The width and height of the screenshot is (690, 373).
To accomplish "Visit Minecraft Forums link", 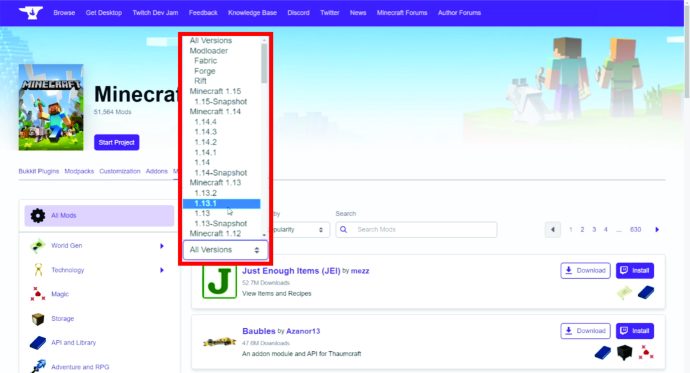I will coord(402,13).
